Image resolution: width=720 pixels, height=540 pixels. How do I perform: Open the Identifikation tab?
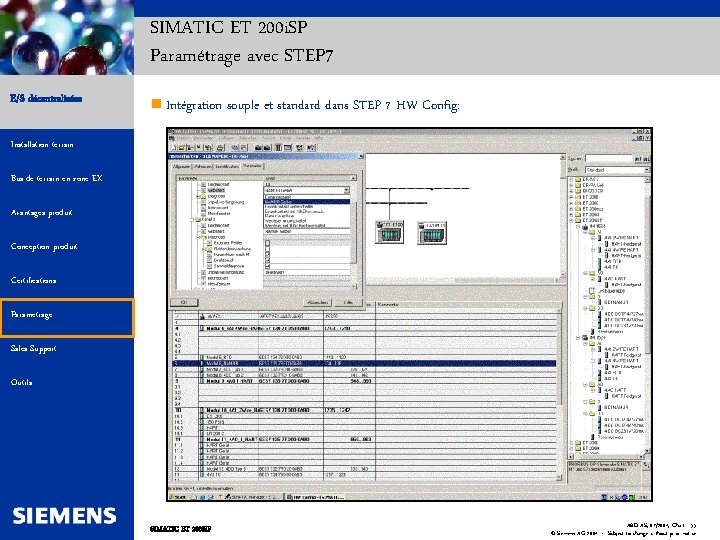pyautogui.click(x=227, y=167)
